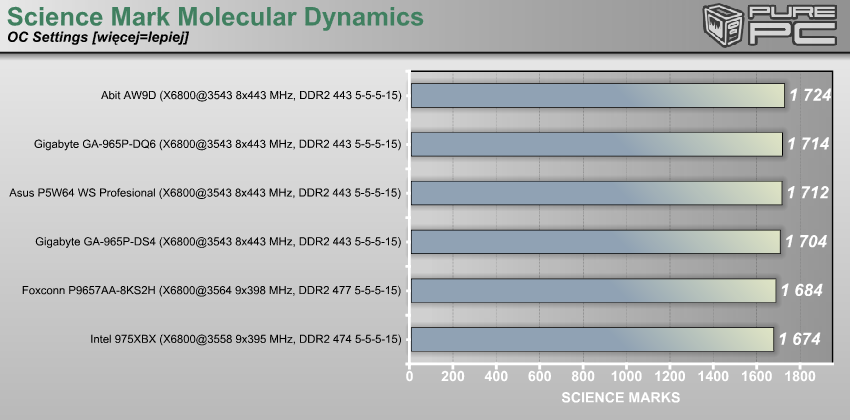Click the SCIENCE MARKS axis label
Screen dimensions: 850x420
[x=620, y=398]
